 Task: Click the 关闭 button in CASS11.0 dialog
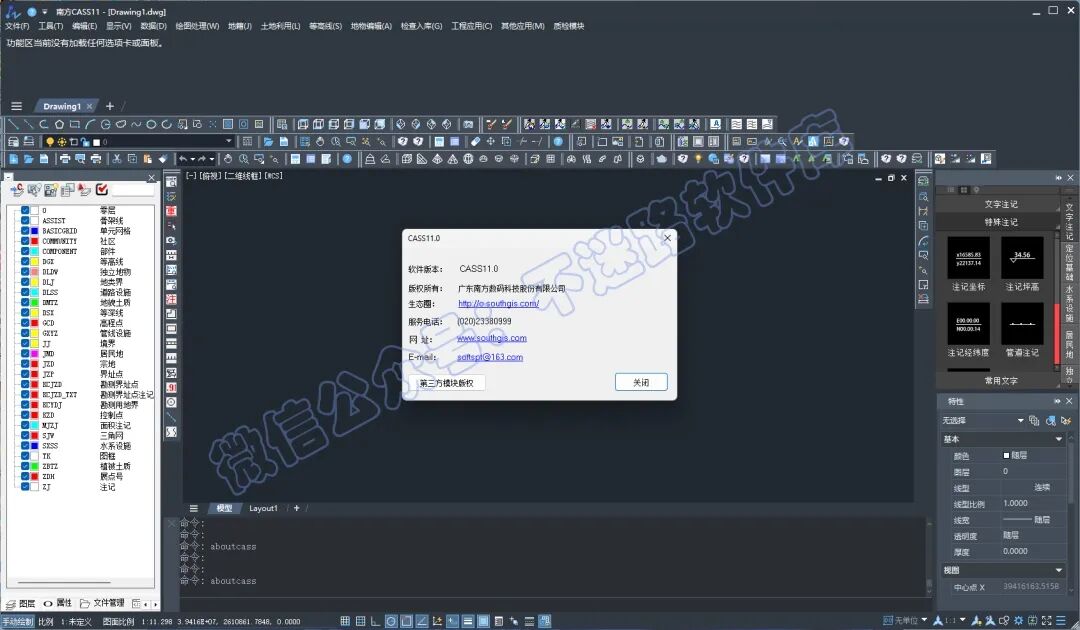pyautogui.click(x=641, y=382)
